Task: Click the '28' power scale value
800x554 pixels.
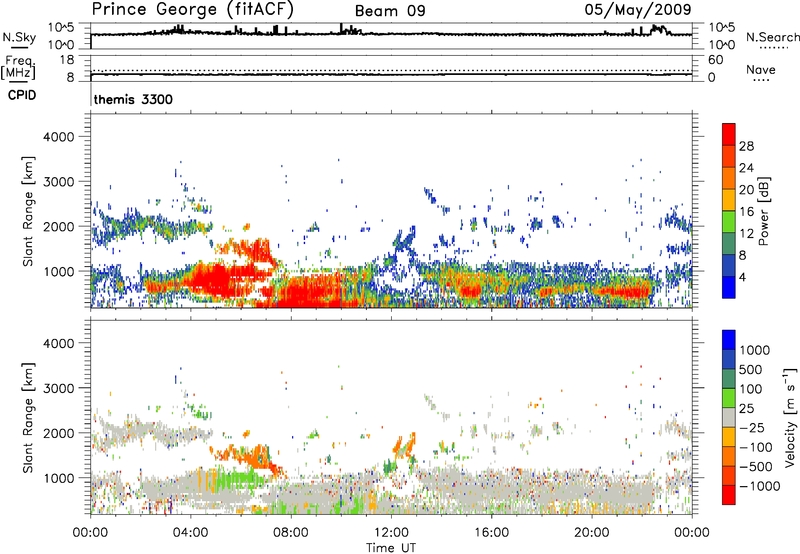Action: pos(746,146)
